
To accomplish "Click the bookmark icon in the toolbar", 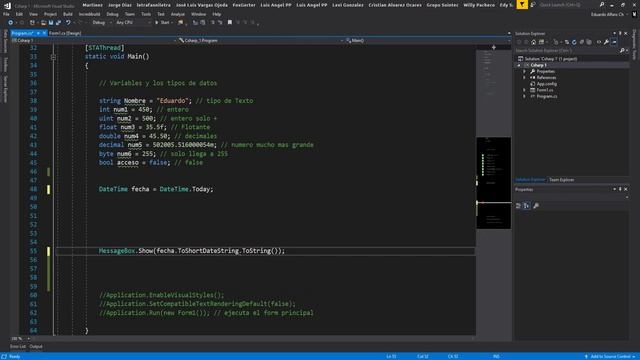I will pyautogui.click(x=230, y=22).
